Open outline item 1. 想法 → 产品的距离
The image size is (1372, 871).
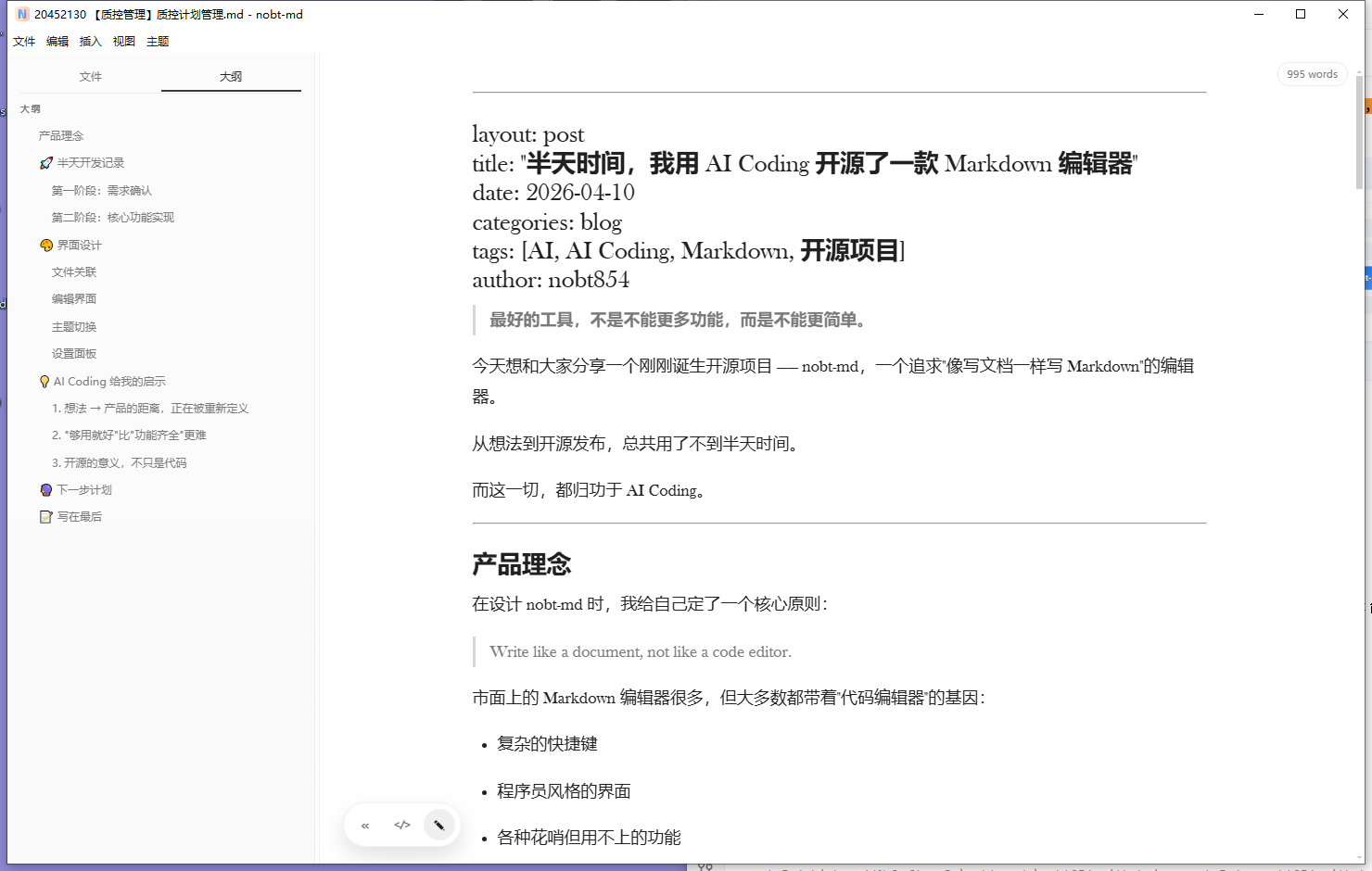pyautogui.click(x=150, y=409)
